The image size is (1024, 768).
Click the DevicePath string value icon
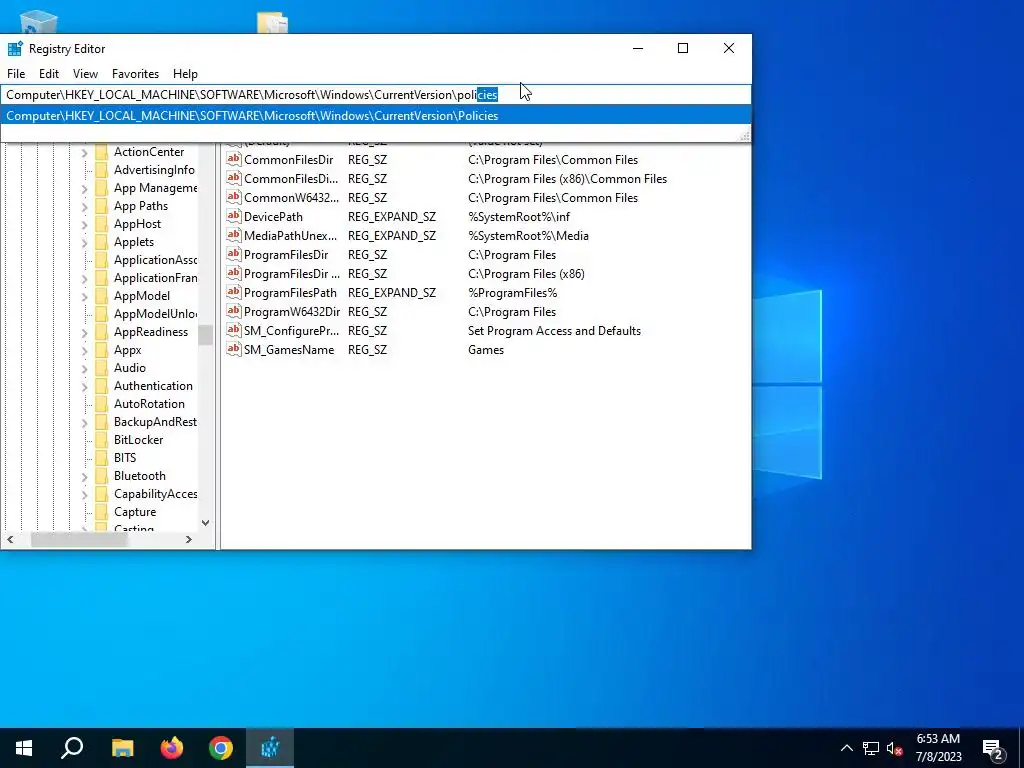[x=234, y=216]
